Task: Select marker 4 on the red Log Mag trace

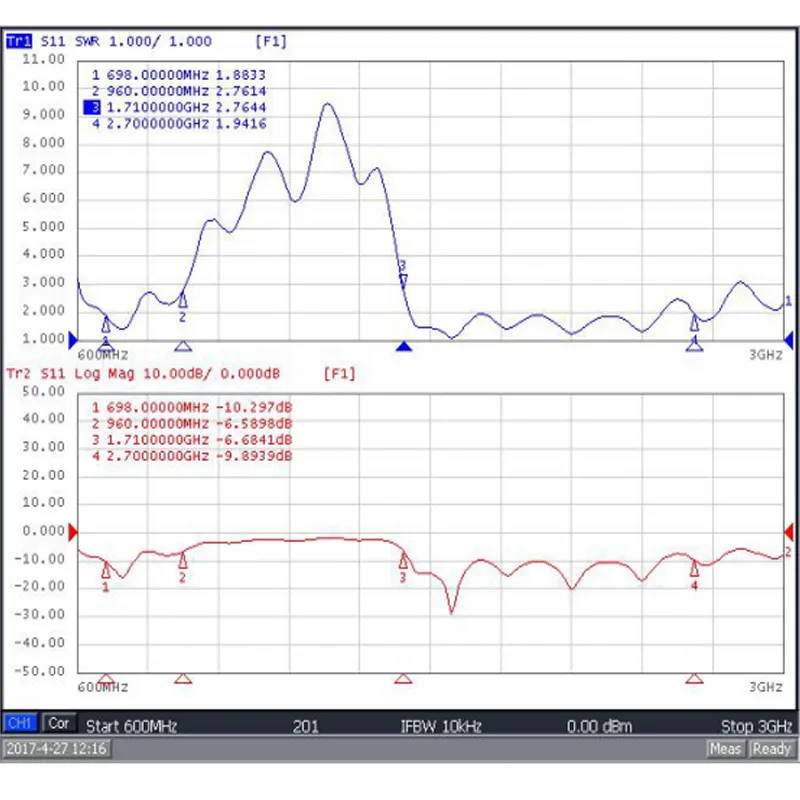Action: pyautogui.click(x=694, y=569)
